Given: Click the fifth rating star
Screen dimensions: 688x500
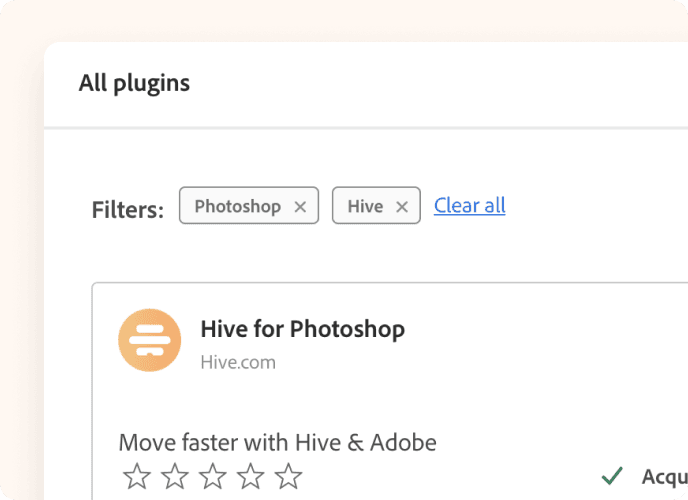Looking at the screenshot, I should pyautogui.click(x=288, y=476).
